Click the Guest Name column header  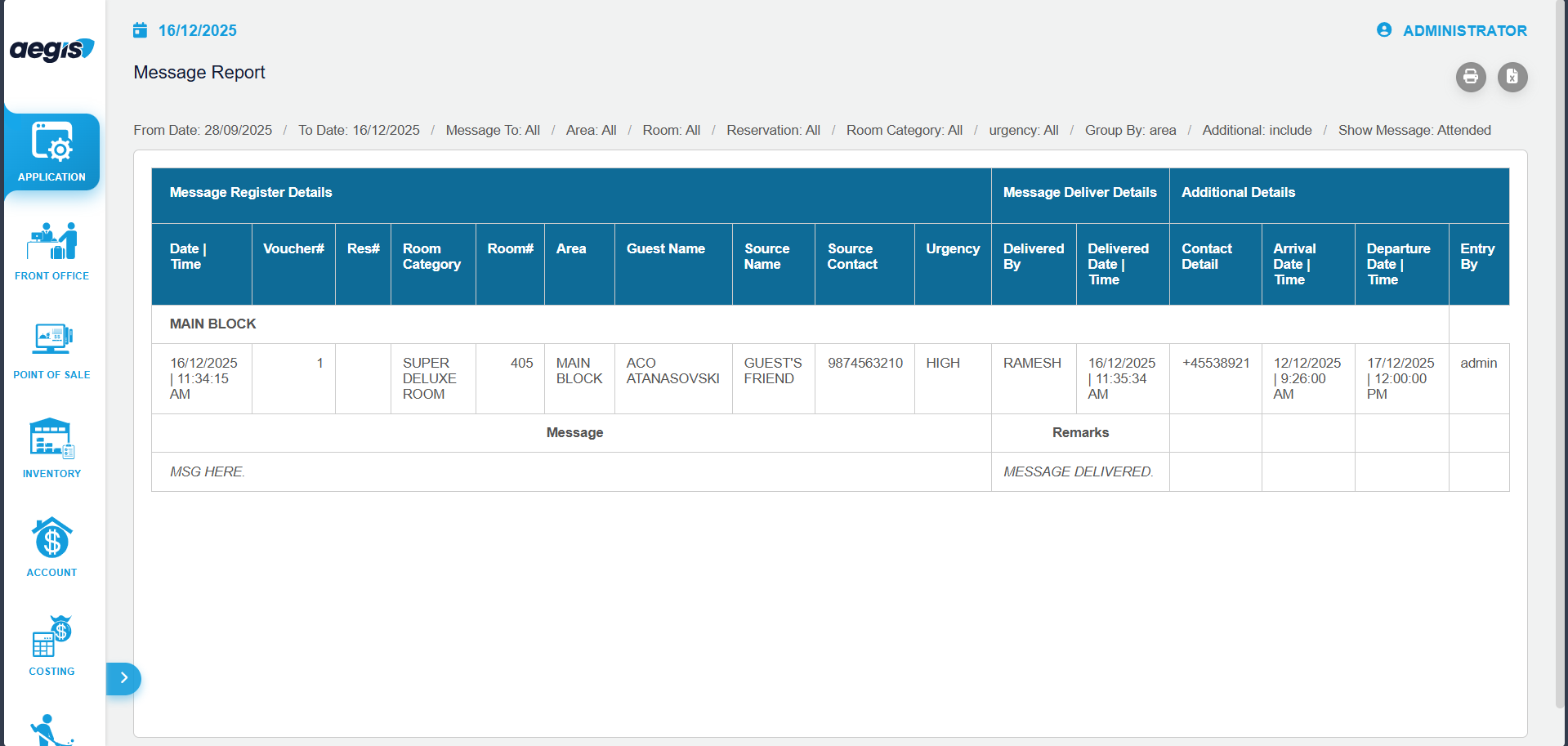coord(665,249)
